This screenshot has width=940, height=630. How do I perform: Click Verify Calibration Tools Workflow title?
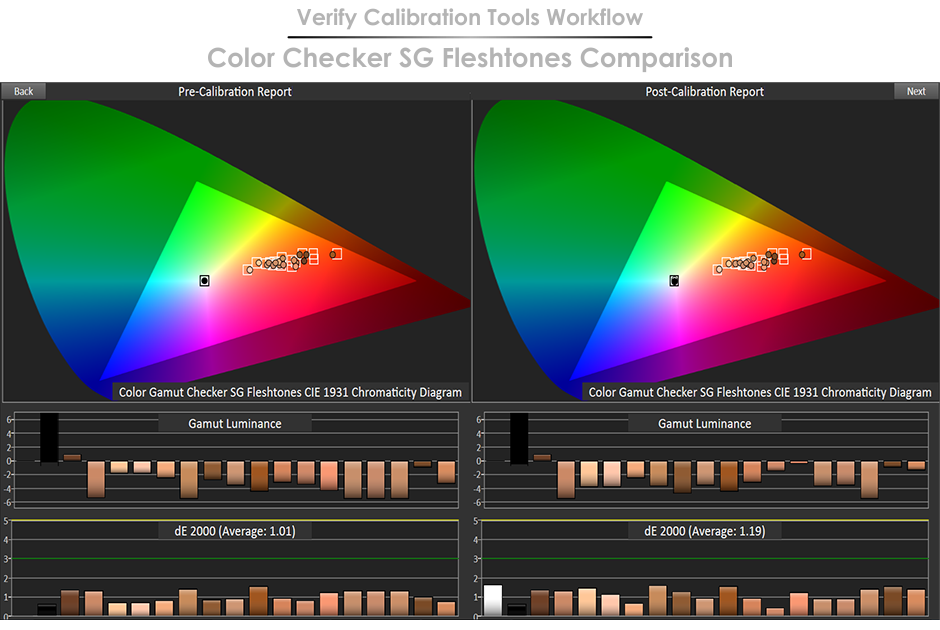470,18
